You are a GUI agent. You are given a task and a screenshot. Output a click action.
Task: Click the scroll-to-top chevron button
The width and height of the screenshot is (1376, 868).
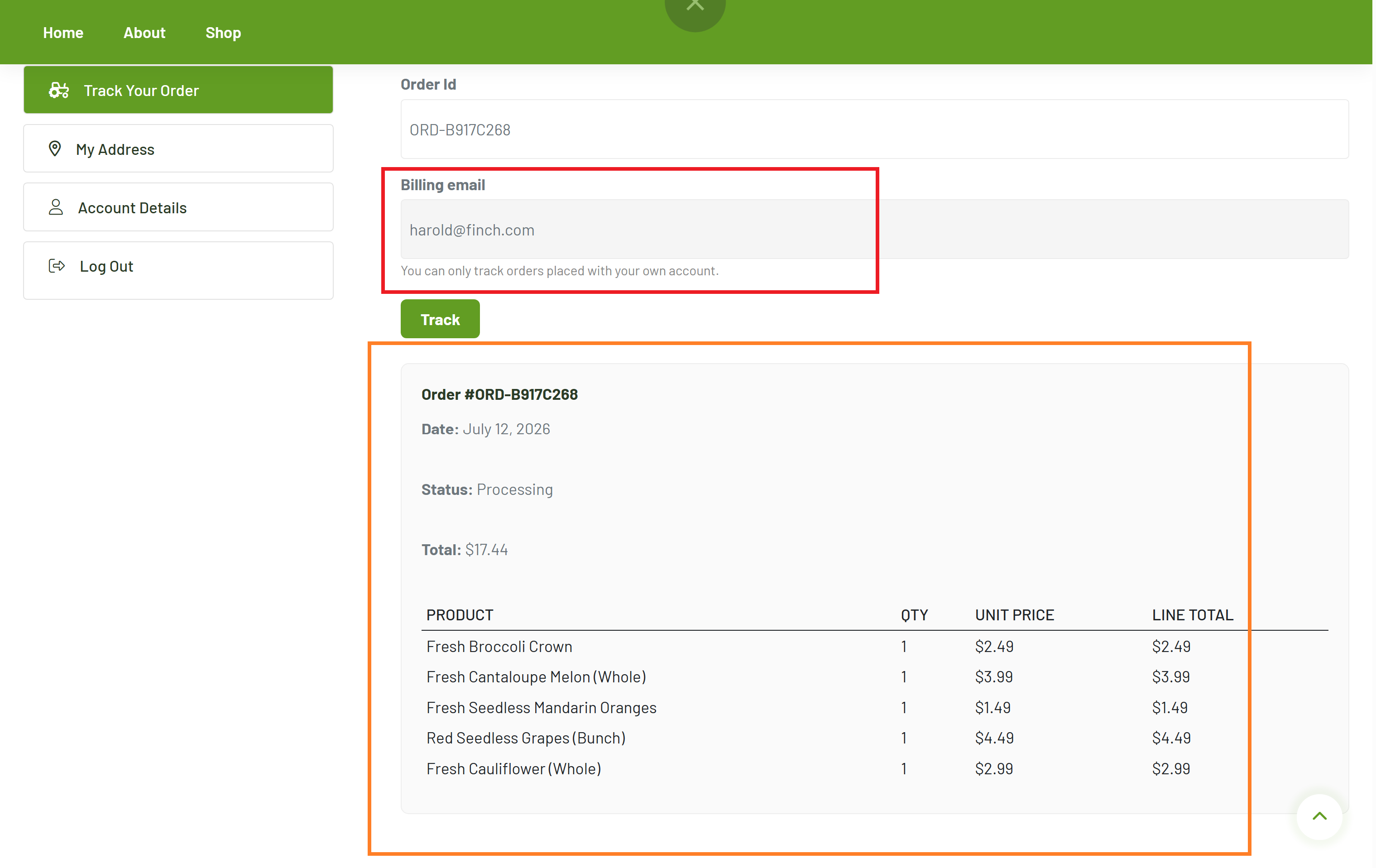(1319, 816)
